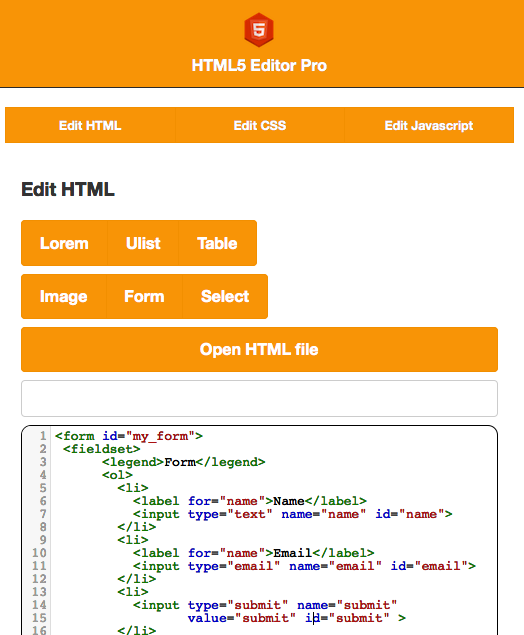Screen dimensions: 524x635
Task: Click the HTML5 Editor Pro title
Action: pyautogui.click(x=259, y=66)
